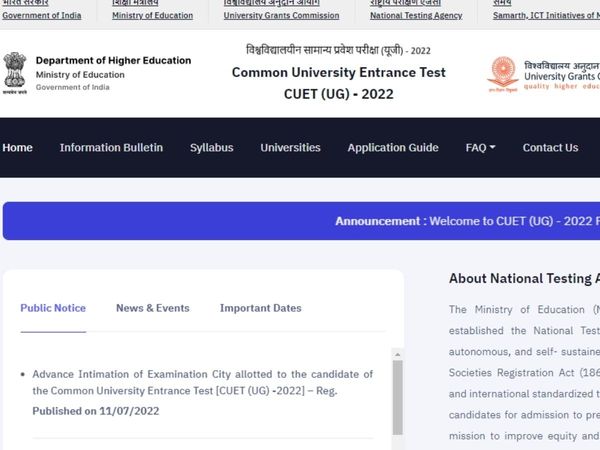Open the Samarth ICT Initiatives link
Screen dimensions: 600x450
coord(546,16)
